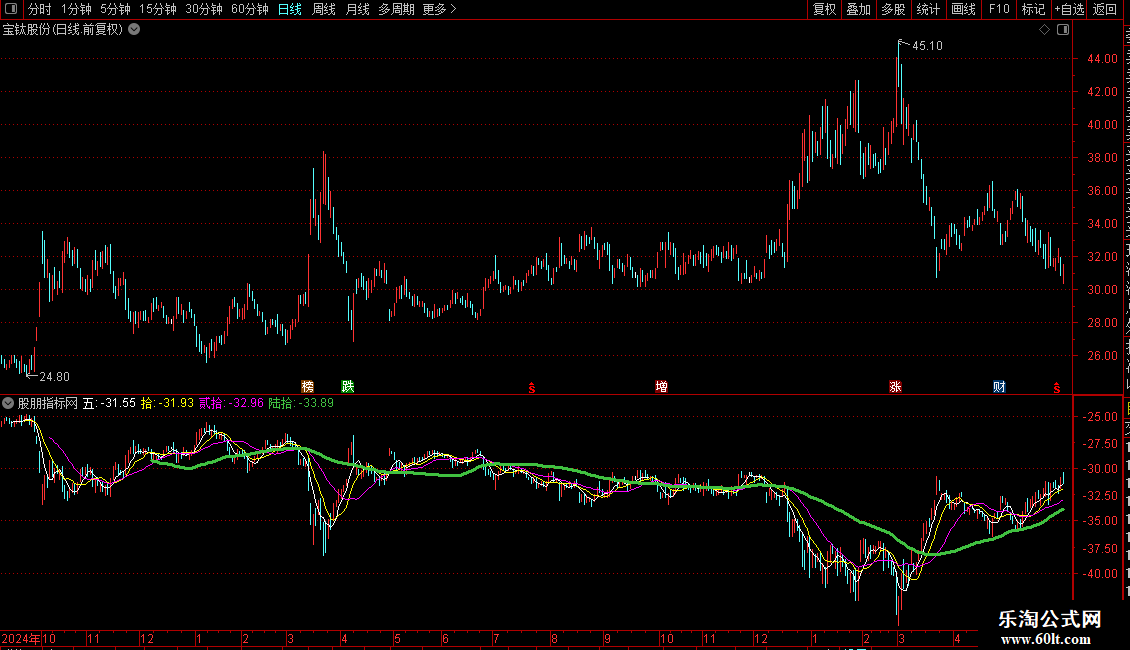Image resolution: width=1130 pixels, height=650 pixels.
Task: Add stock with +自选 button
Action: pos(1069,9)
